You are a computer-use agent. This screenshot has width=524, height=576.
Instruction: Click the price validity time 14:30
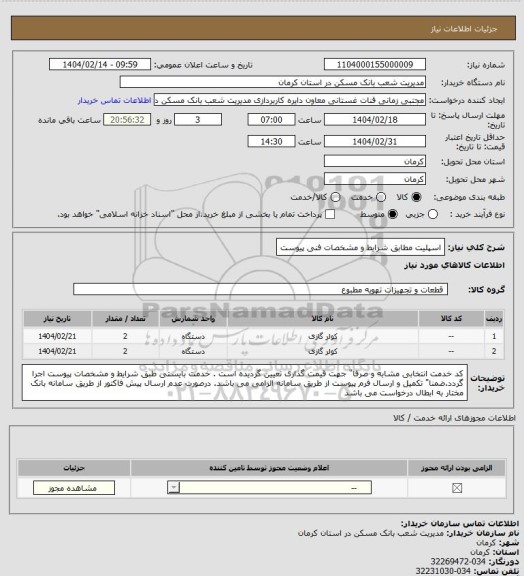tap(272, 141)
